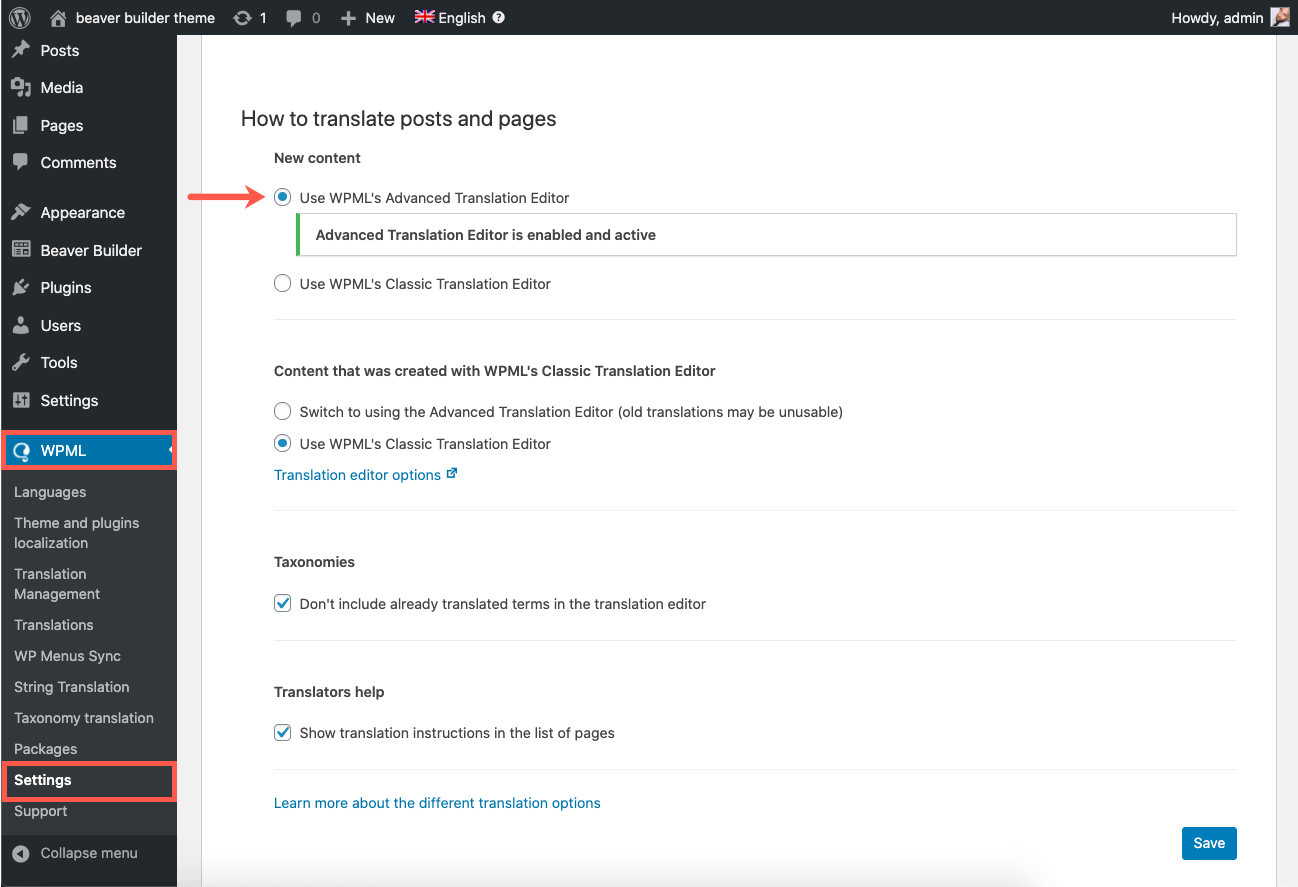Click the Posts pin icon

pos(21,50)
